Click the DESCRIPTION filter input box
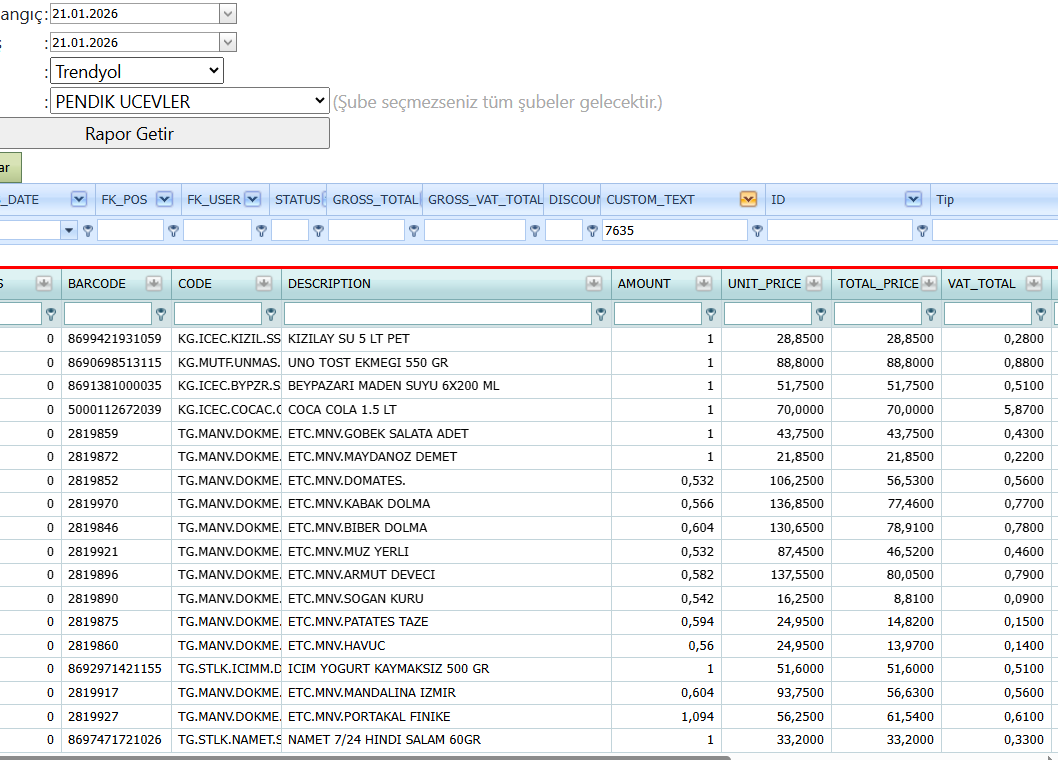This screenshot has width=1058, height=760. click(438, 313)
